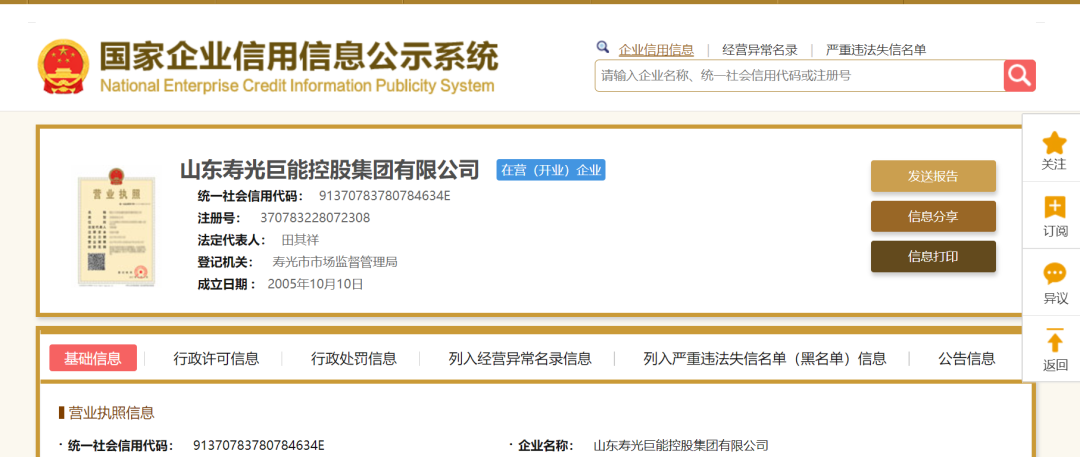Select the 严重违法失信名单 search category
This screenshot has width=1080, height=457.
point(876,50)
